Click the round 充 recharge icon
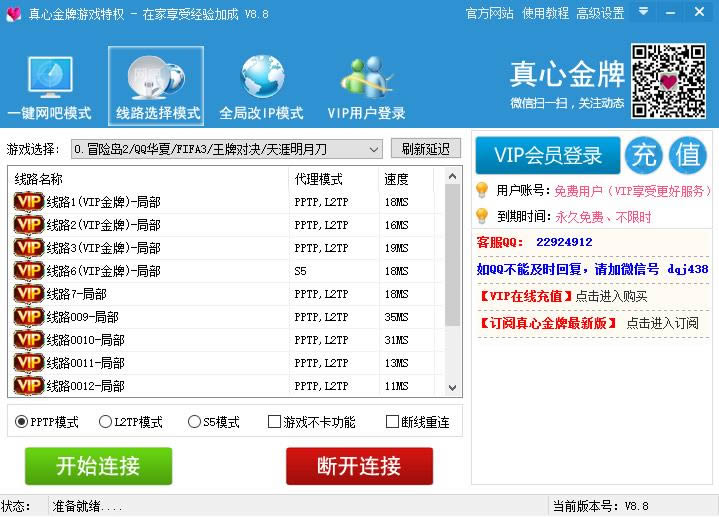The width and height of the screenshot is (719, 517). (x=644, y=155)
